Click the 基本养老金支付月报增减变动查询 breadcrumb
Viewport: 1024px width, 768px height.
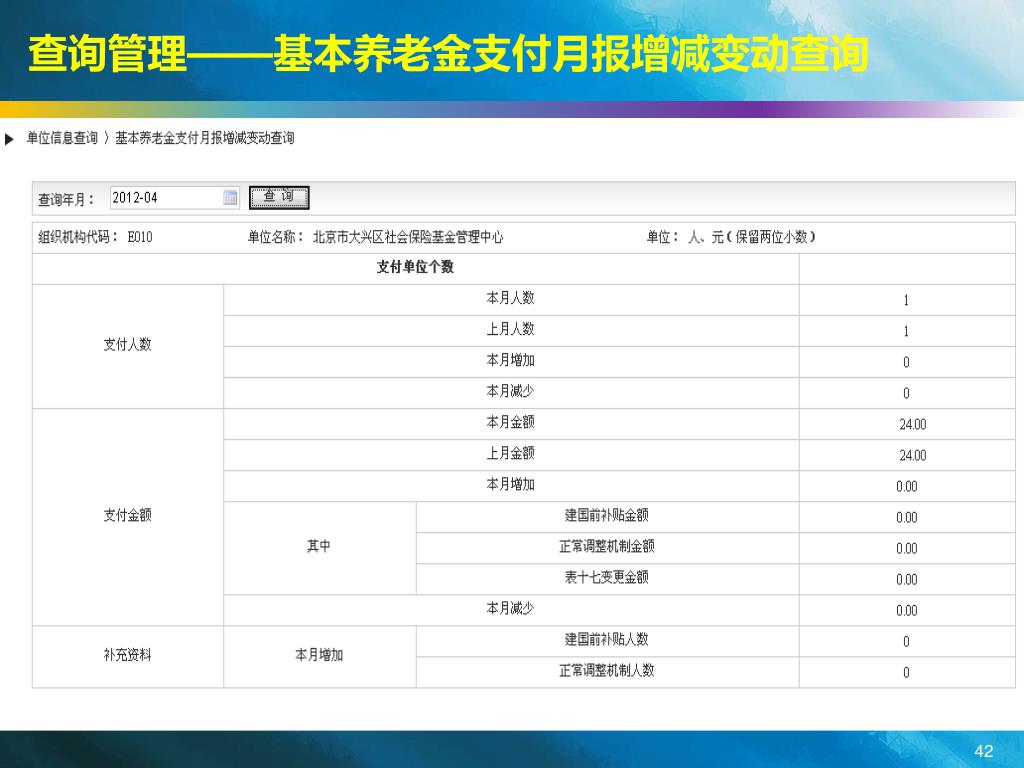tap(204, 138)
